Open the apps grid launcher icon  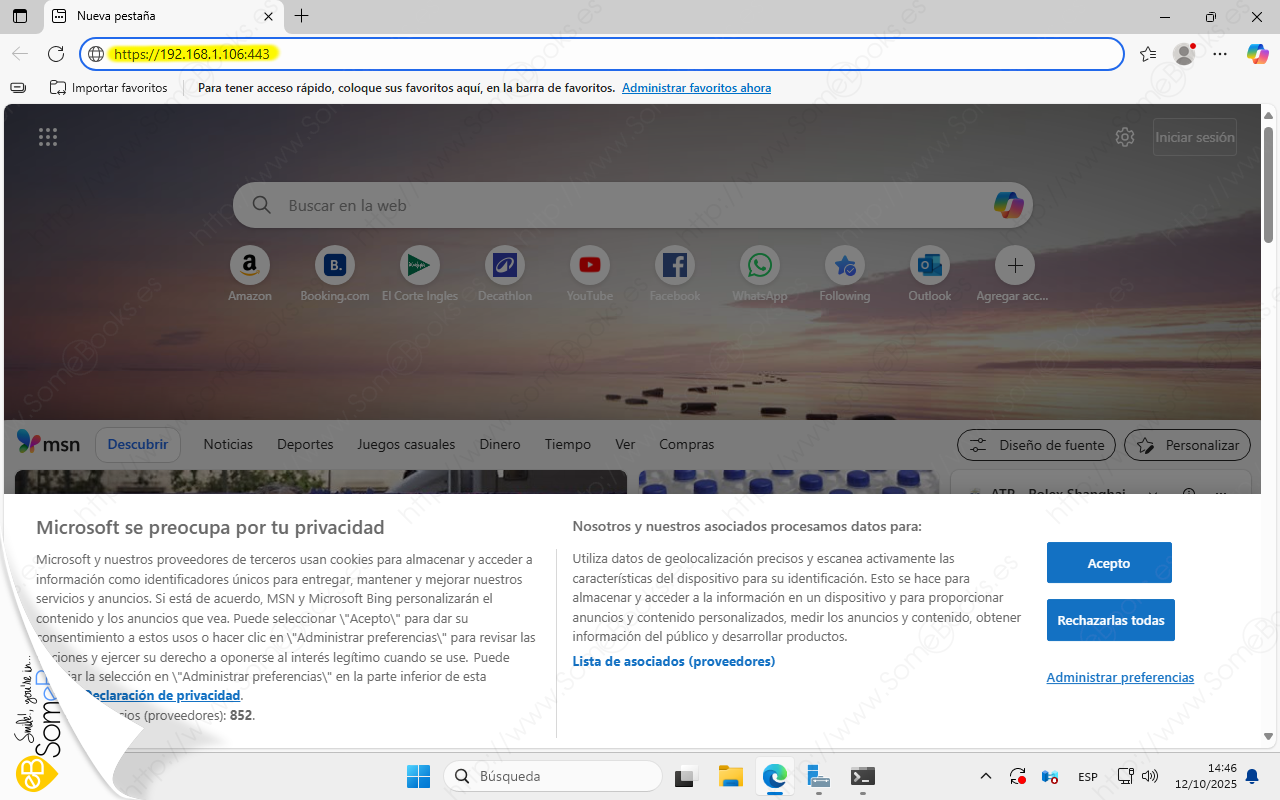[x=48, y=138]
